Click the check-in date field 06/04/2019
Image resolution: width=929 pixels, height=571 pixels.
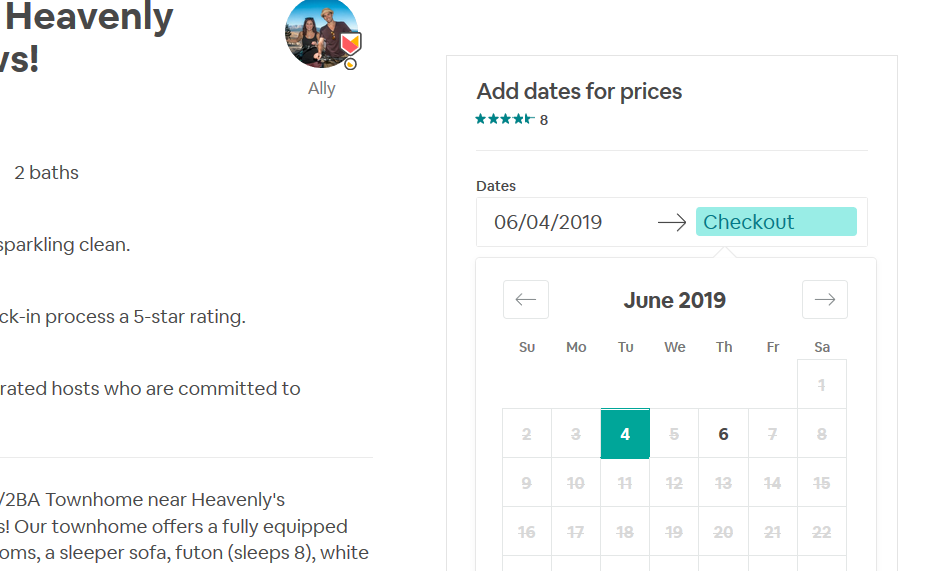pos(548,222)
